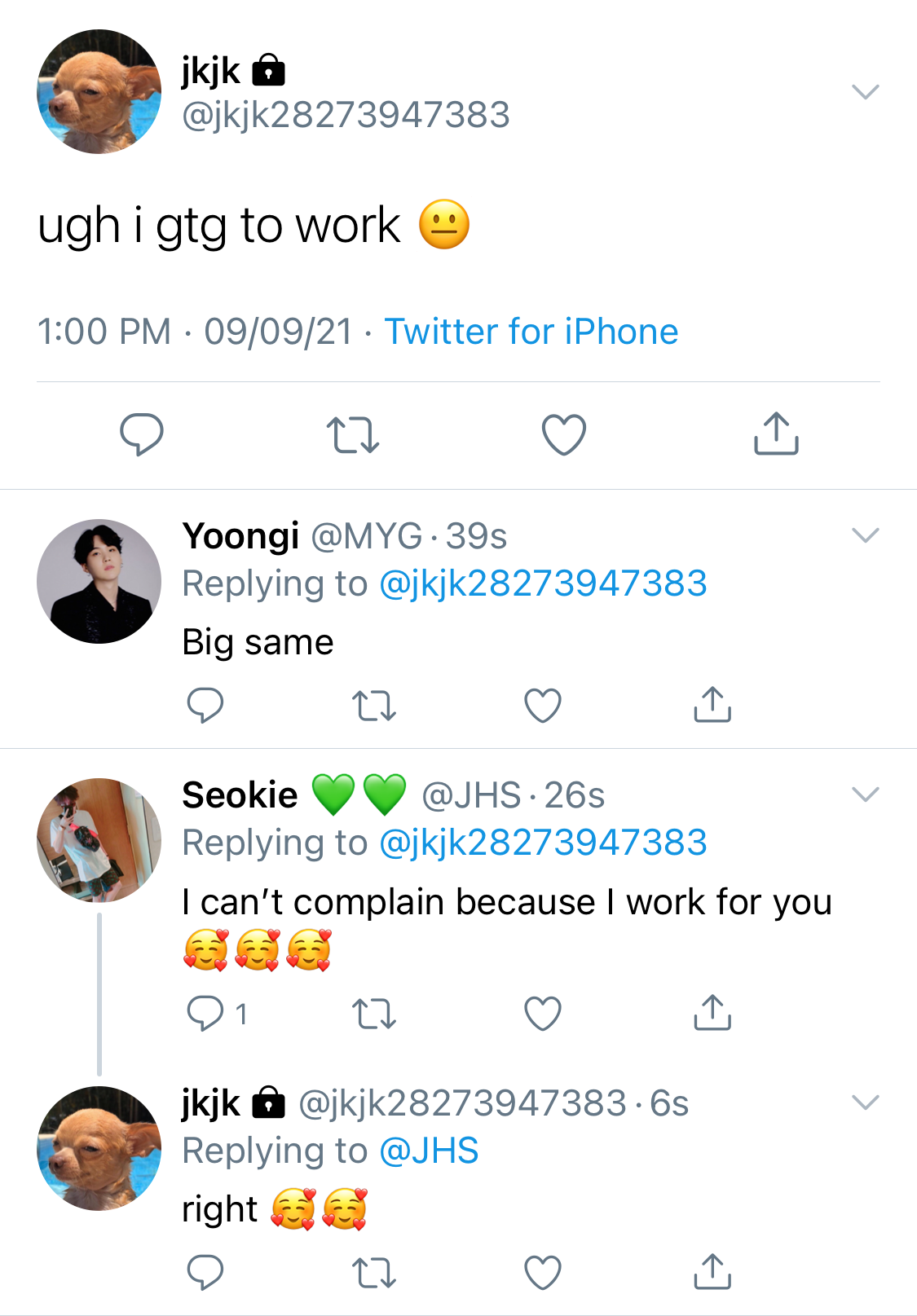
Task: Share Seokie's reply tweet
Action: [712, 1013]
